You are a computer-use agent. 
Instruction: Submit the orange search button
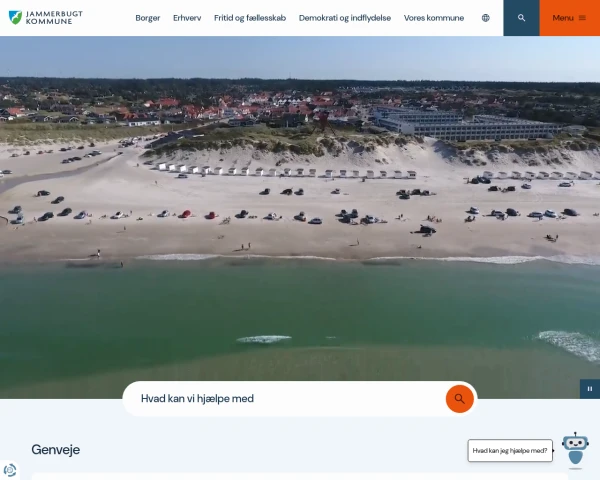(x=460, y=399)
